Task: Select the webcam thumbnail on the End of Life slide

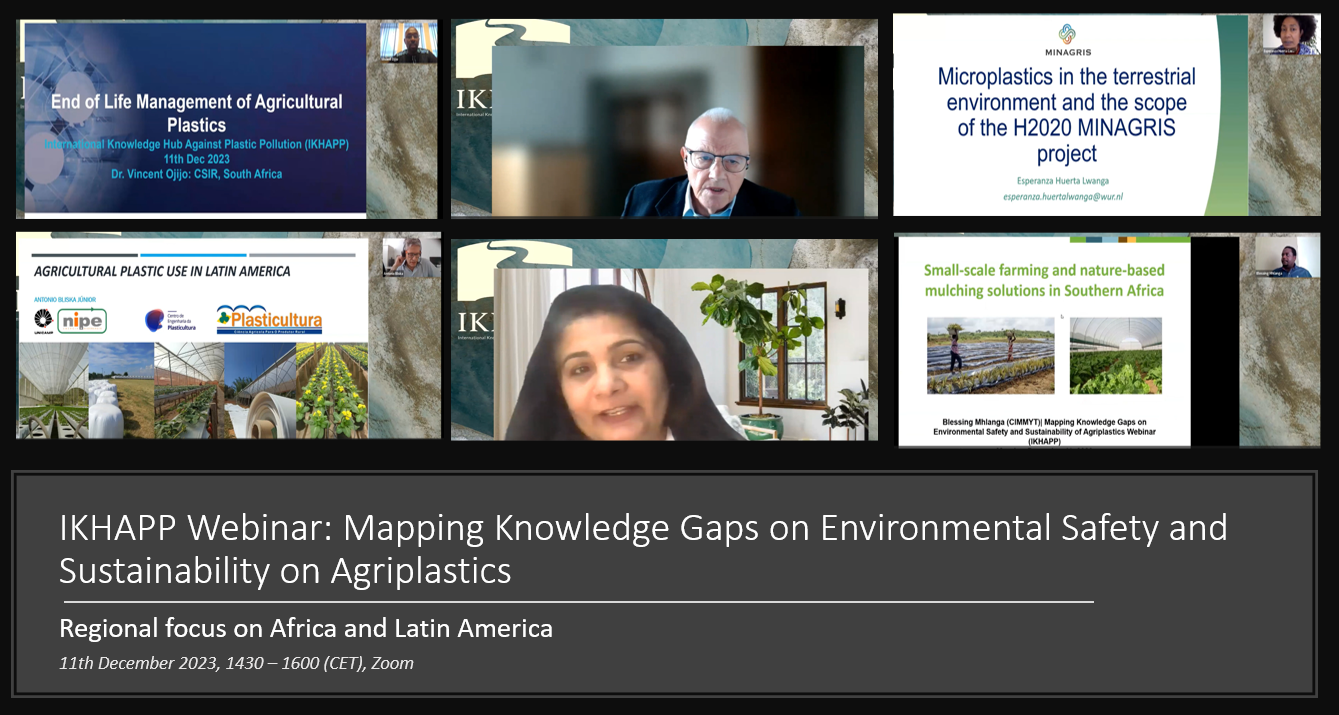Action: click(408, 43)
